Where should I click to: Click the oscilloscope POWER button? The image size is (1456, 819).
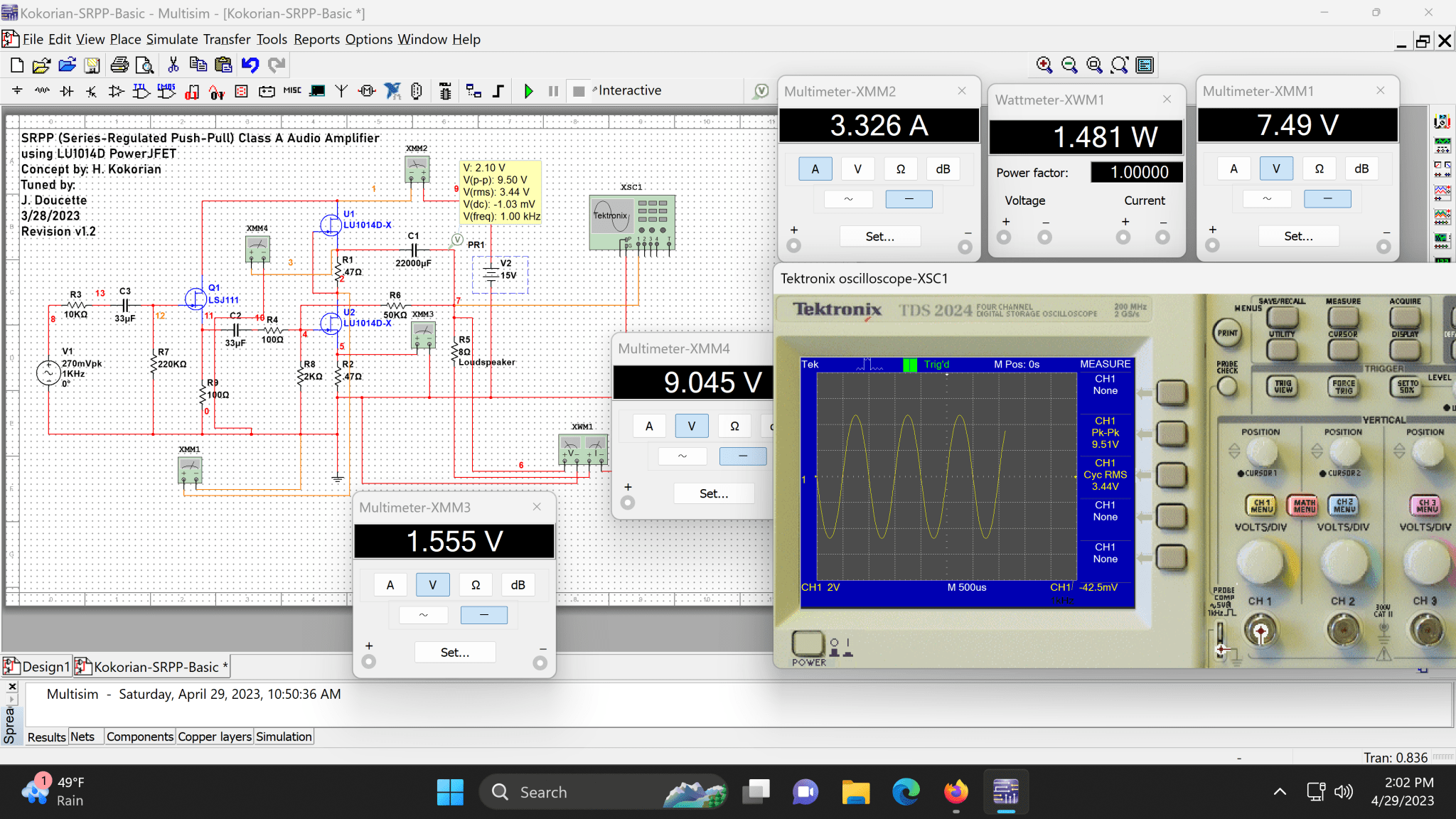(808, 643)
